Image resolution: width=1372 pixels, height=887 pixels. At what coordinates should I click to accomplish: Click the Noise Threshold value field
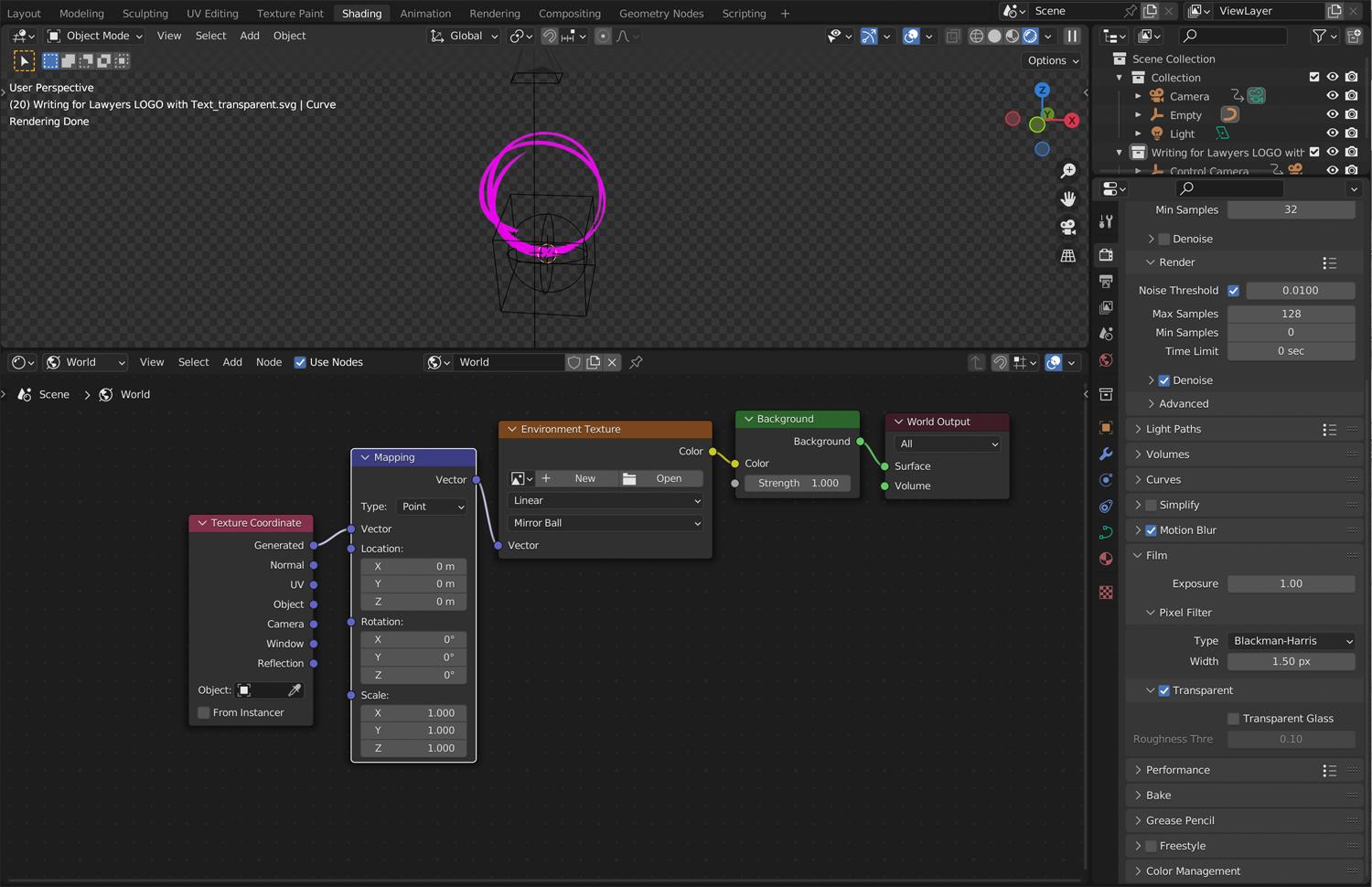pyautogui.click(x=1300, y=290)
